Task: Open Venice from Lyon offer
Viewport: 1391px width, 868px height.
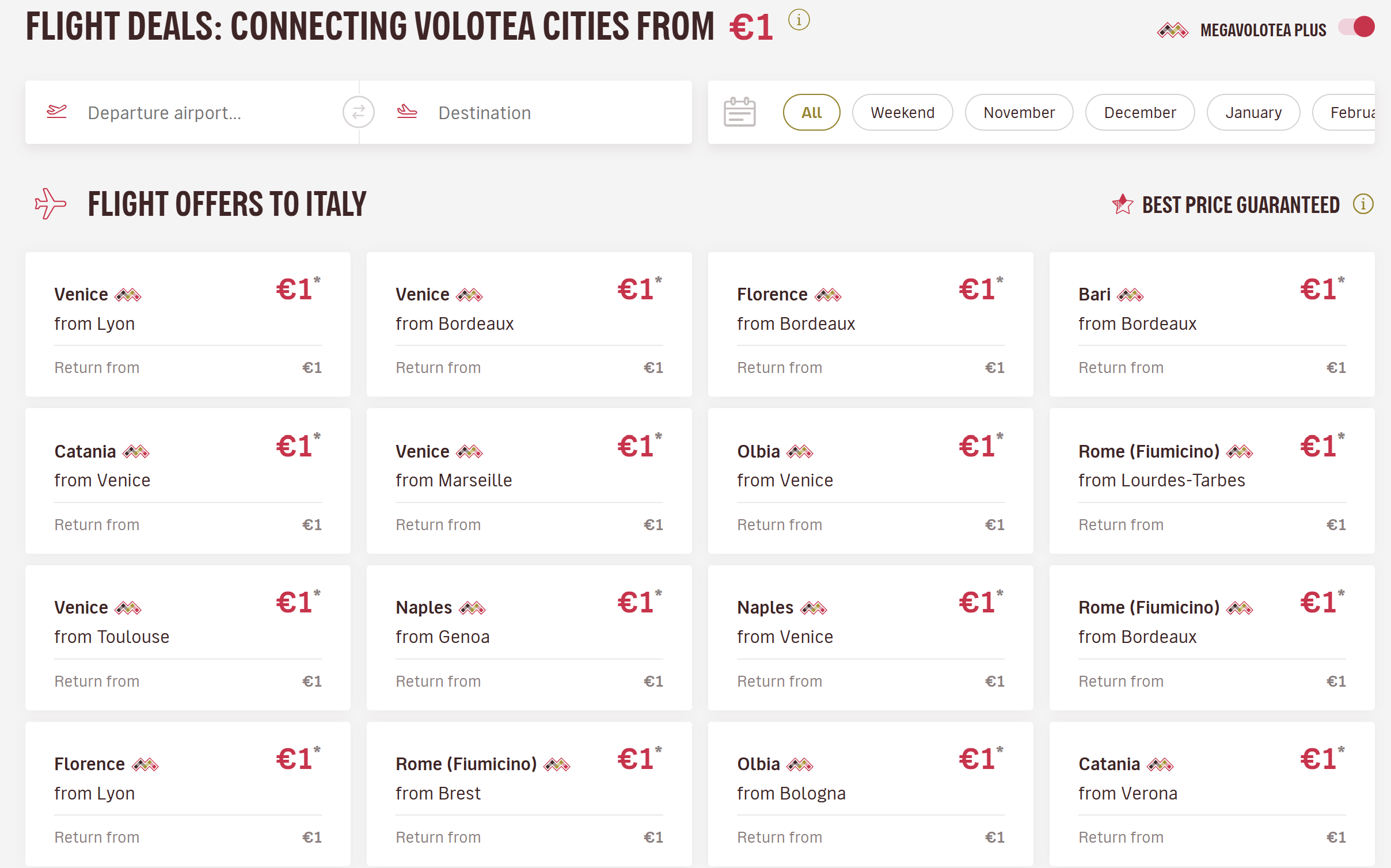Action: (188, 324)
